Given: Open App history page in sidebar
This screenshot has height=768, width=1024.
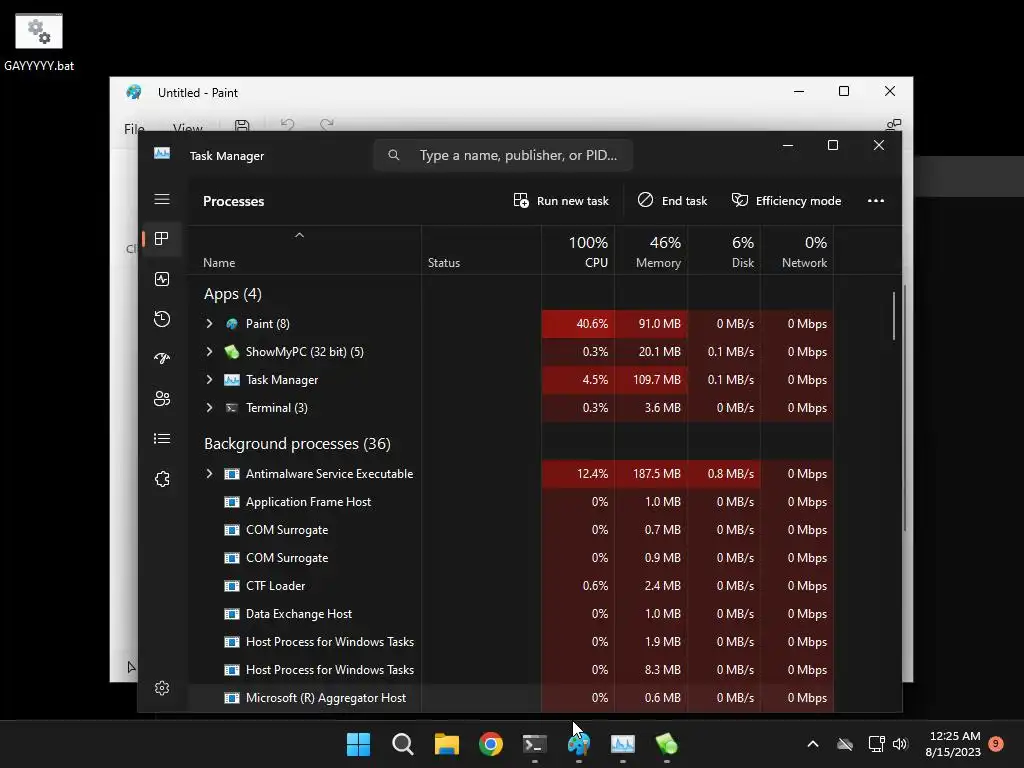Looking at the screenshot, I should coord(162,319).
